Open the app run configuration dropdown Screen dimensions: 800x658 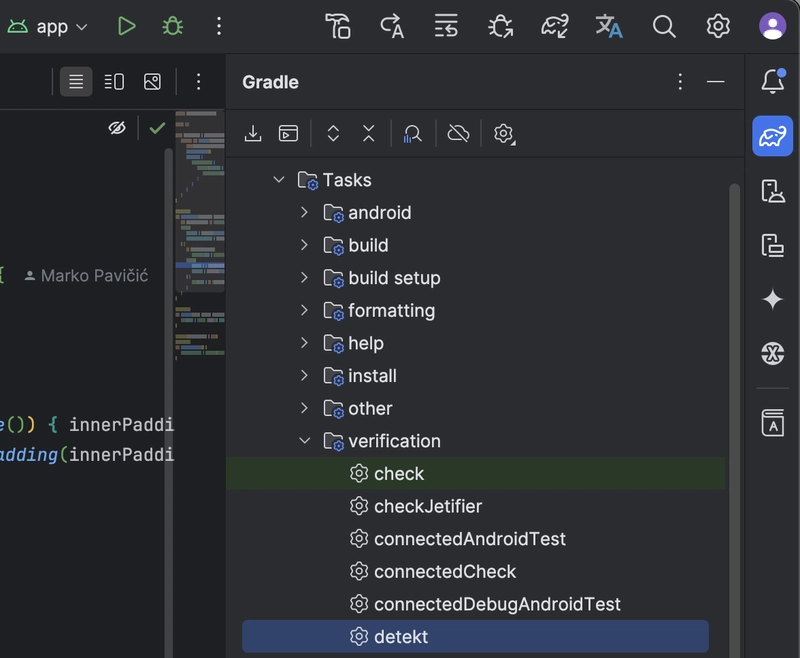tap(47, 26)
